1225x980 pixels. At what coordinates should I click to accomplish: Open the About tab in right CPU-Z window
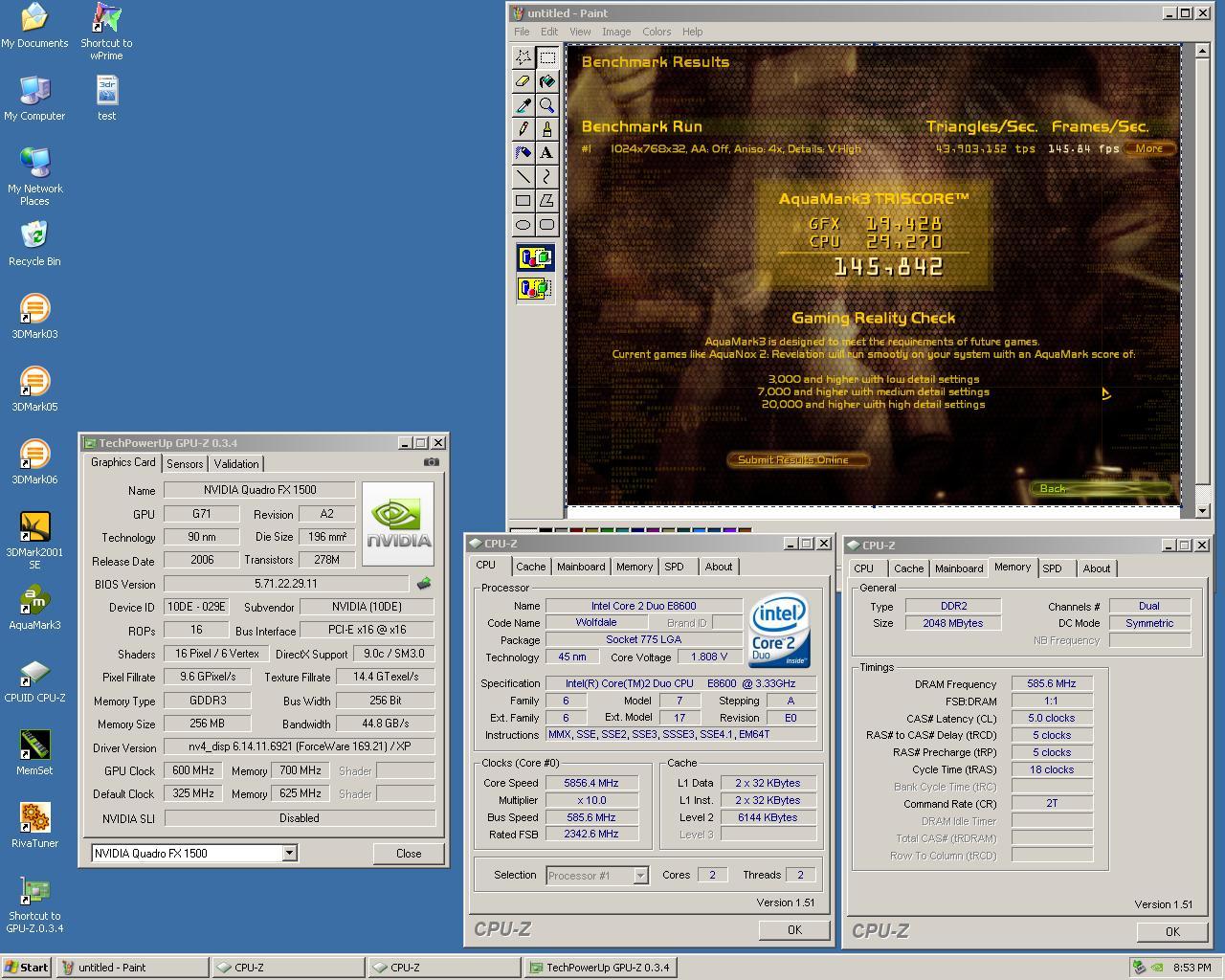click(1097, 568)
